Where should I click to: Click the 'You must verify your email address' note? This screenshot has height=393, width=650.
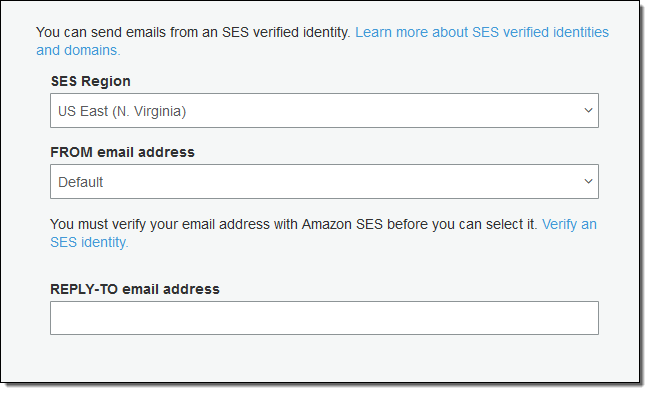pos(293,224)
